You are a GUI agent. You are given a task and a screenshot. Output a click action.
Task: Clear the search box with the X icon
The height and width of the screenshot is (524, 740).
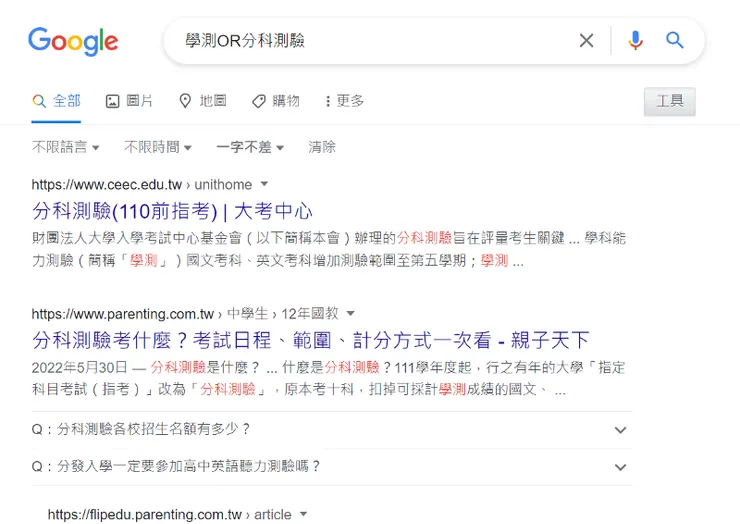click(586, 41)
